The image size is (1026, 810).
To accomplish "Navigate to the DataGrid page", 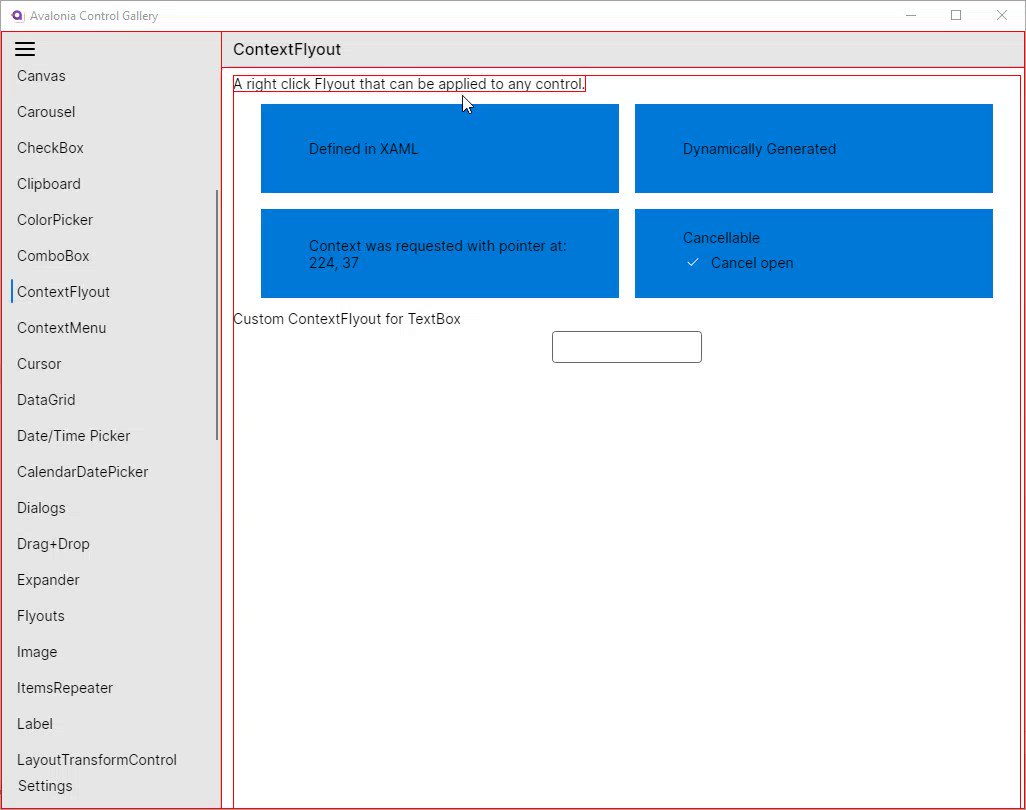I will click(x=46, y=400).
